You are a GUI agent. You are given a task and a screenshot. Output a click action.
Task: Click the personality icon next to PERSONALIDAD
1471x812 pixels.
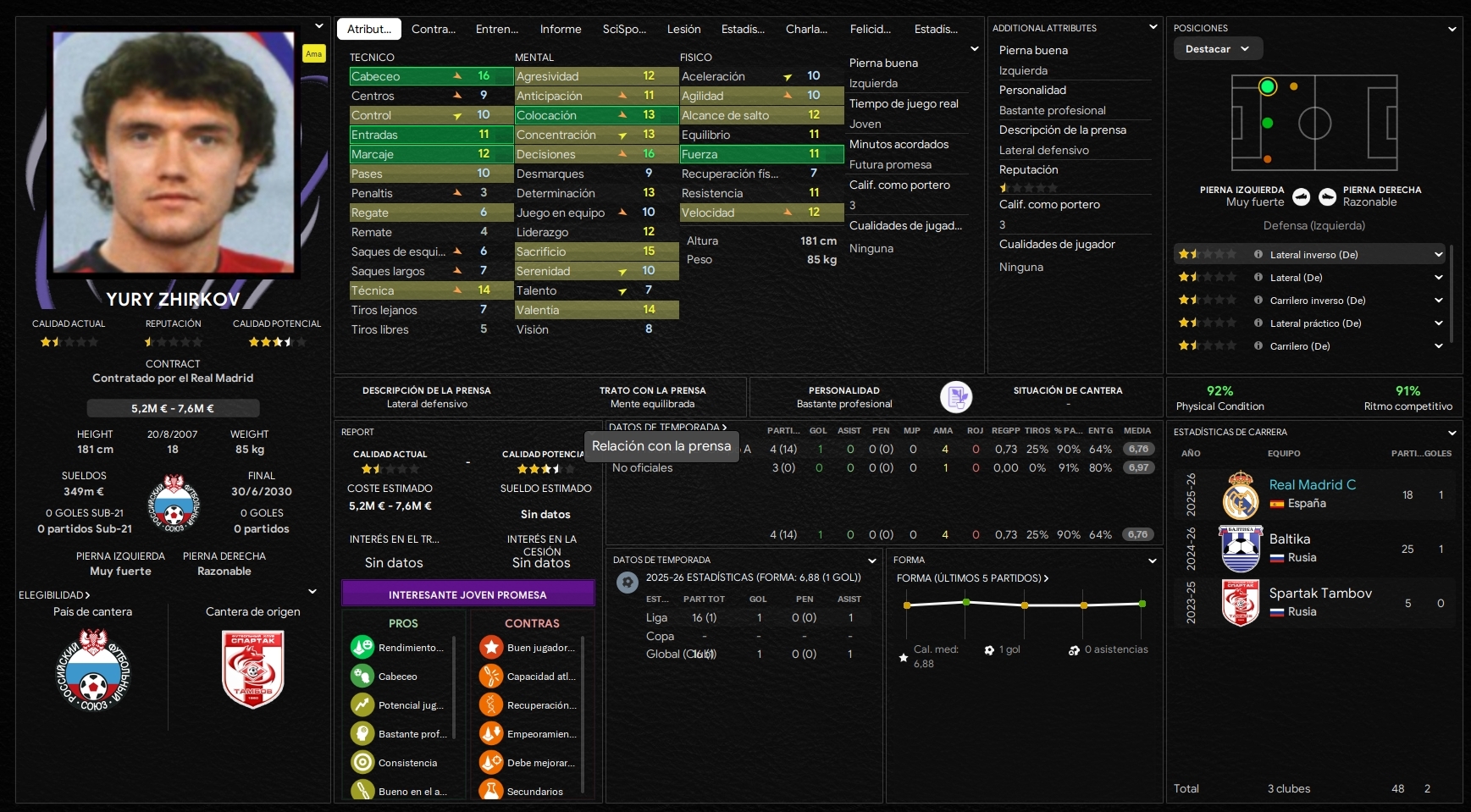coord(956,396)
